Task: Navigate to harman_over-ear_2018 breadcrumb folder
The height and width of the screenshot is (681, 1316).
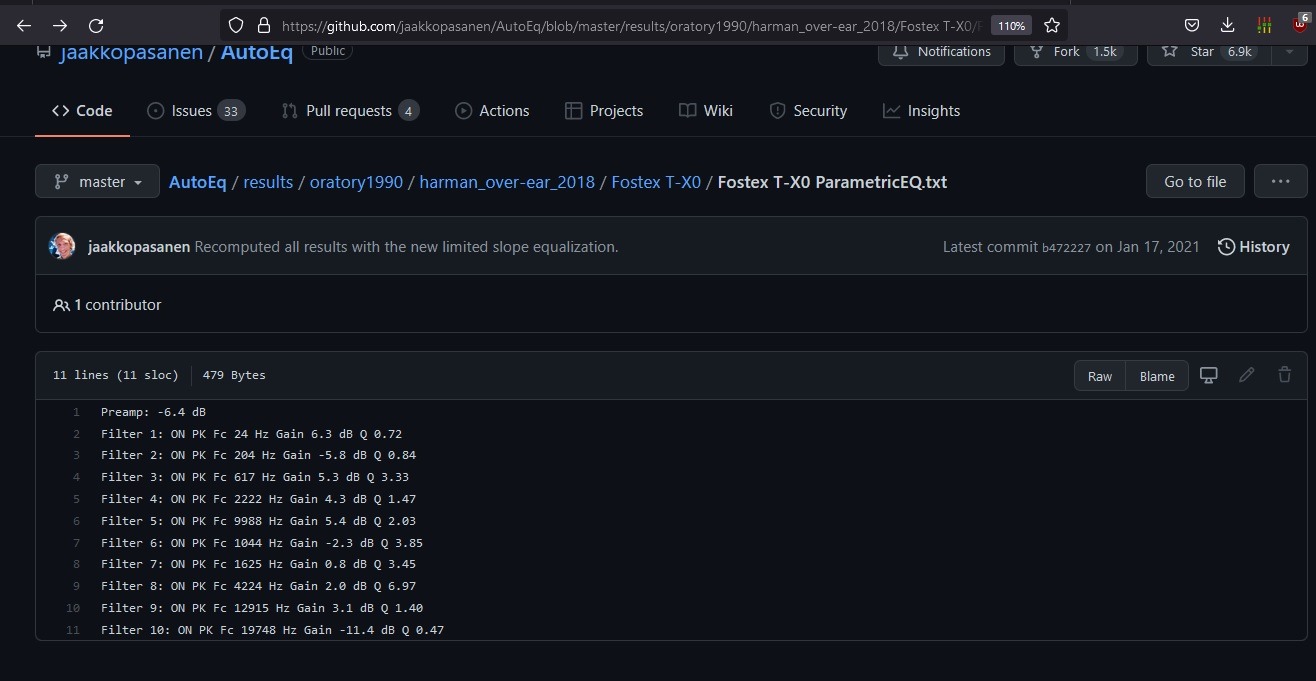Action: [x=507, y=182]
